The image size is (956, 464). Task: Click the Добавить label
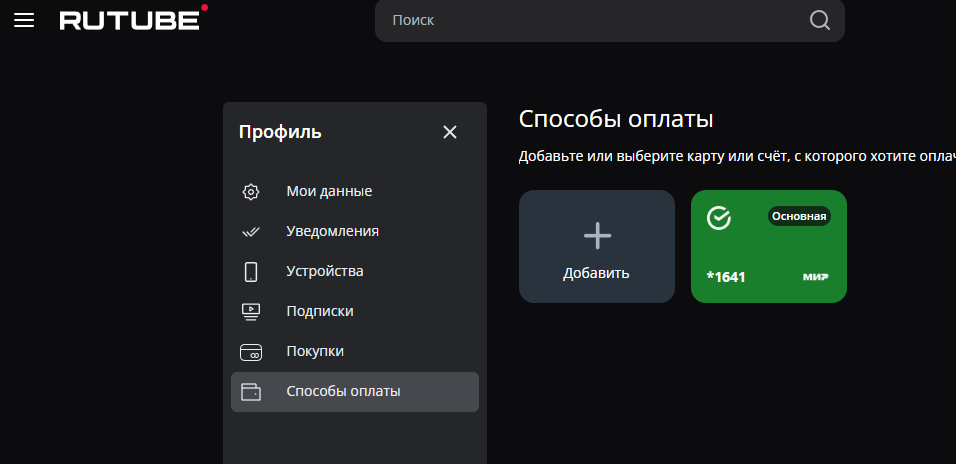[596, 273]
